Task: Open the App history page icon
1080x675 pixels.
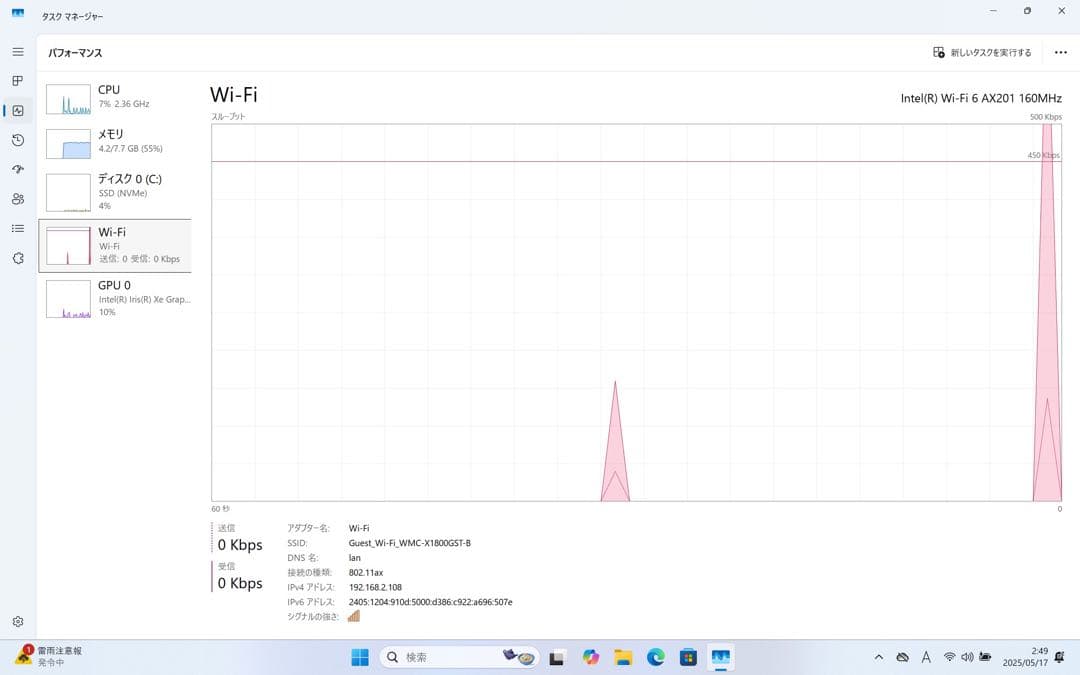Action: [x=18, y=140]
